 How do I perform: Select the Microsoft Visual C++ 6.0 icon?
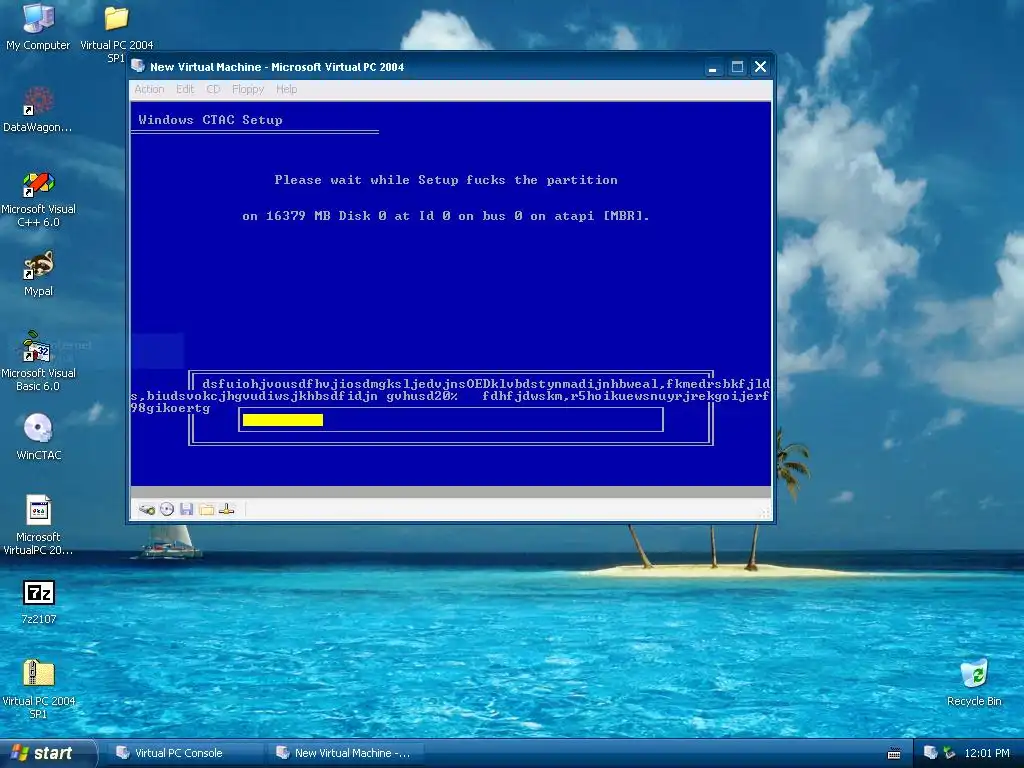[x=38, y=199]
